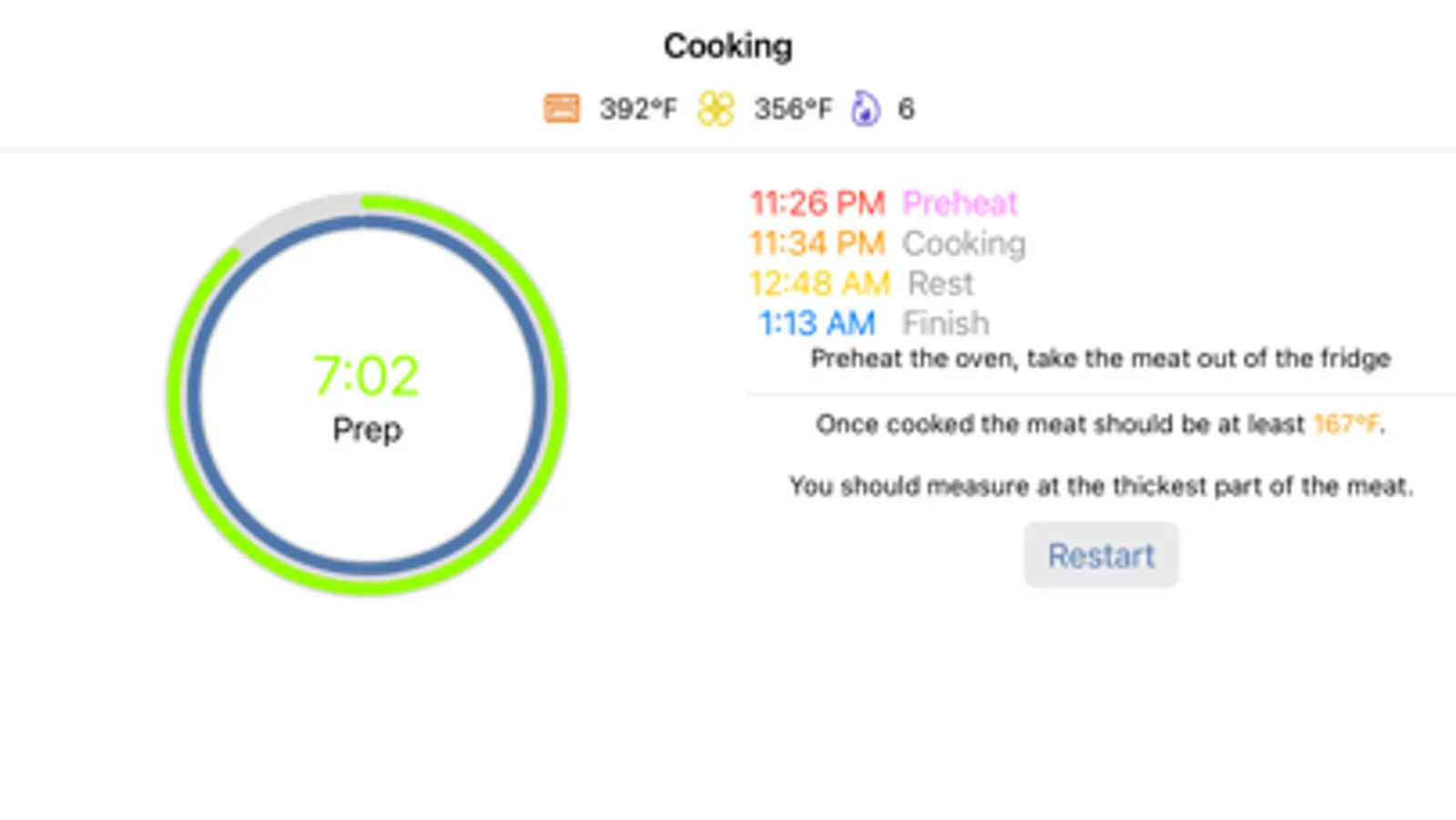Click the yellow fan oven icon

pos(716,108)
